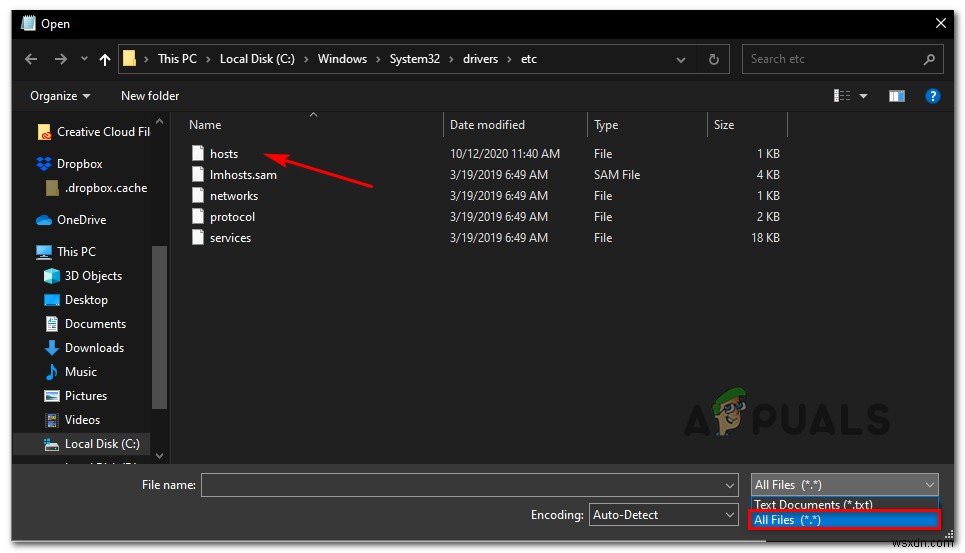The width and height of the screenshot is (965, 553).
Task: Open the Organize menu
Action: coord(60,96)
